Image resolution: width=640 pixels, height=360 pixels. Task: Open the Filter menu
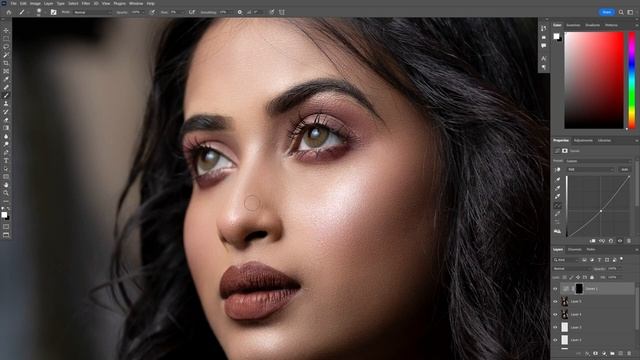86,4
